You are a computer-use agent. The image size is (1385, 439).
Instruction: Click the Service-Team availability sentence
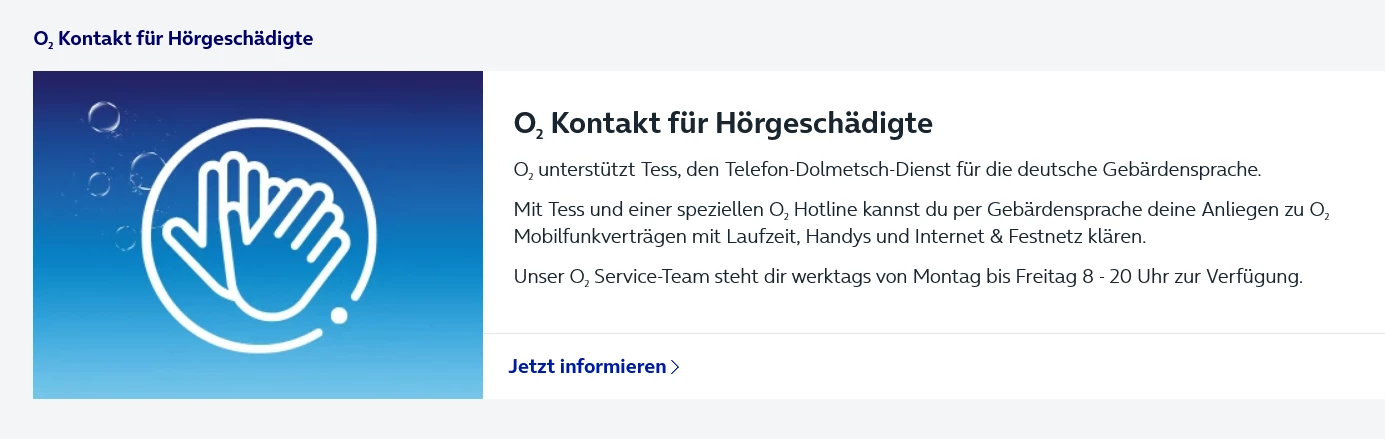click(907, 277)
